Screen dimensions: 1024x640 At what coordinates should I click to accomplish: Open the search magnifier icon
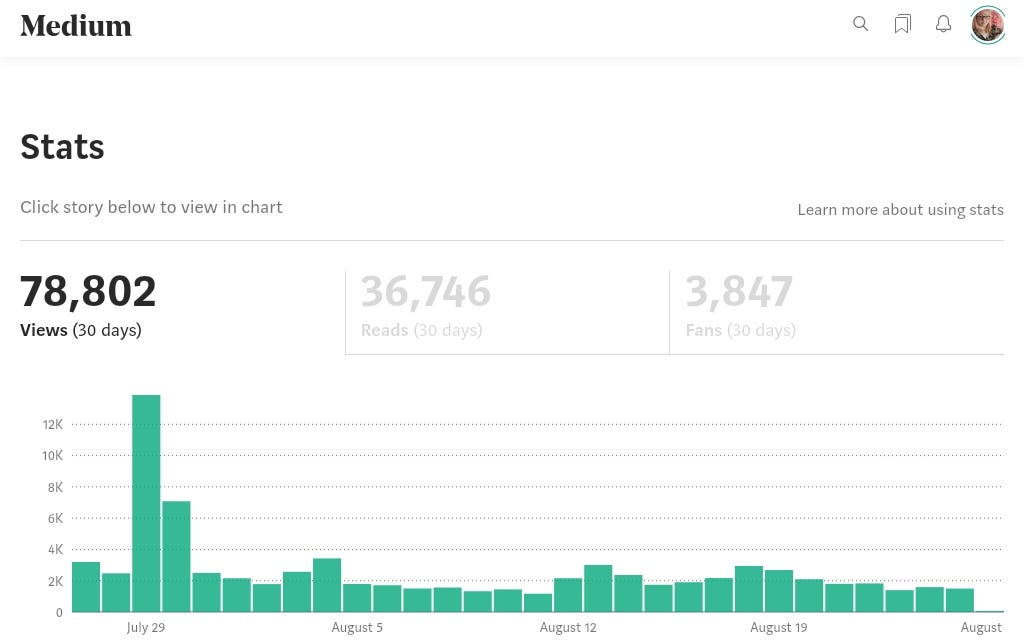point(861,24)
